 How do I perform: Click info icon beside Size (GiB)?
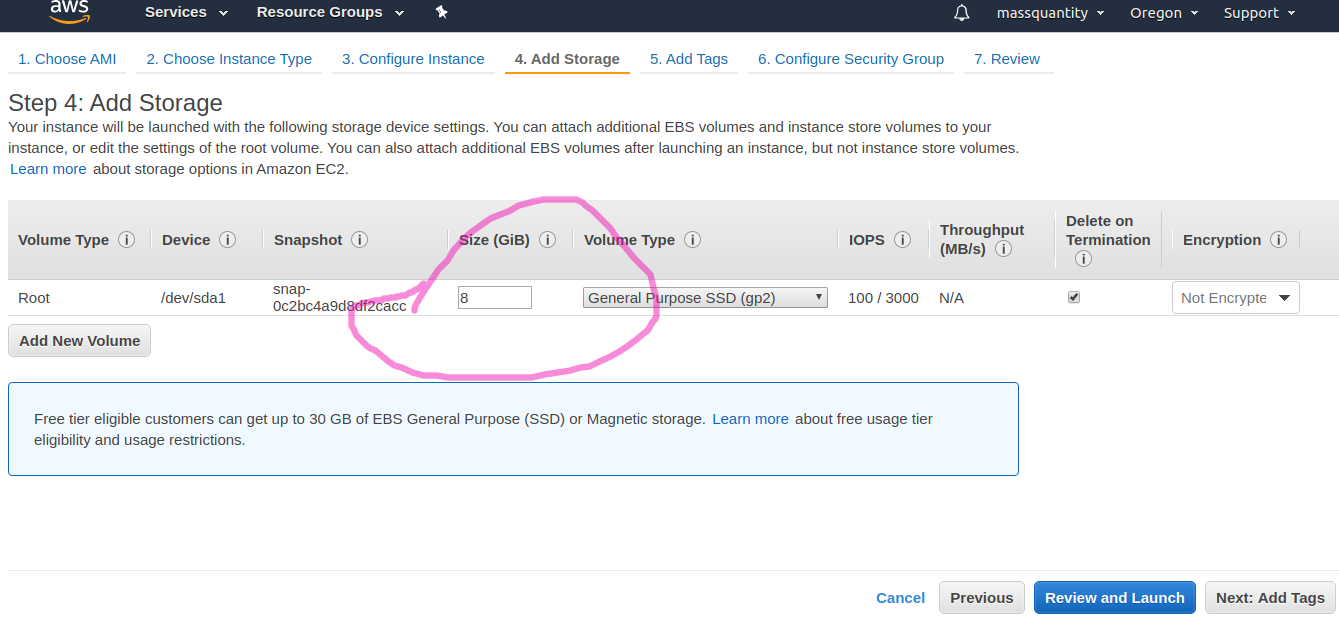tap(547, 240)
